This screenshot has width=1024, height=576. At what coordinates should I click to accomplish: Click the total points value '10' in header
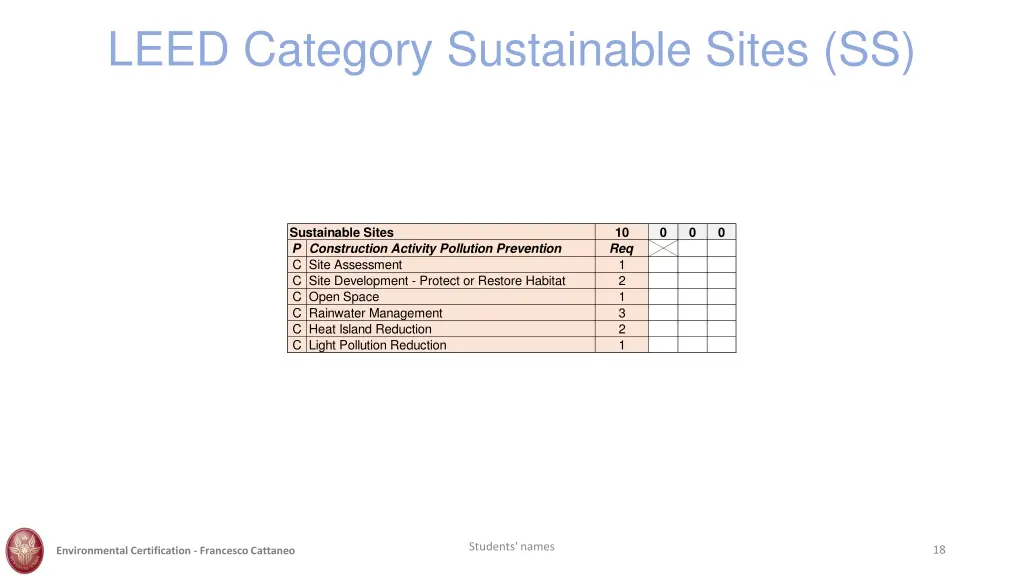pyautogui.click(x=622, y=232)
